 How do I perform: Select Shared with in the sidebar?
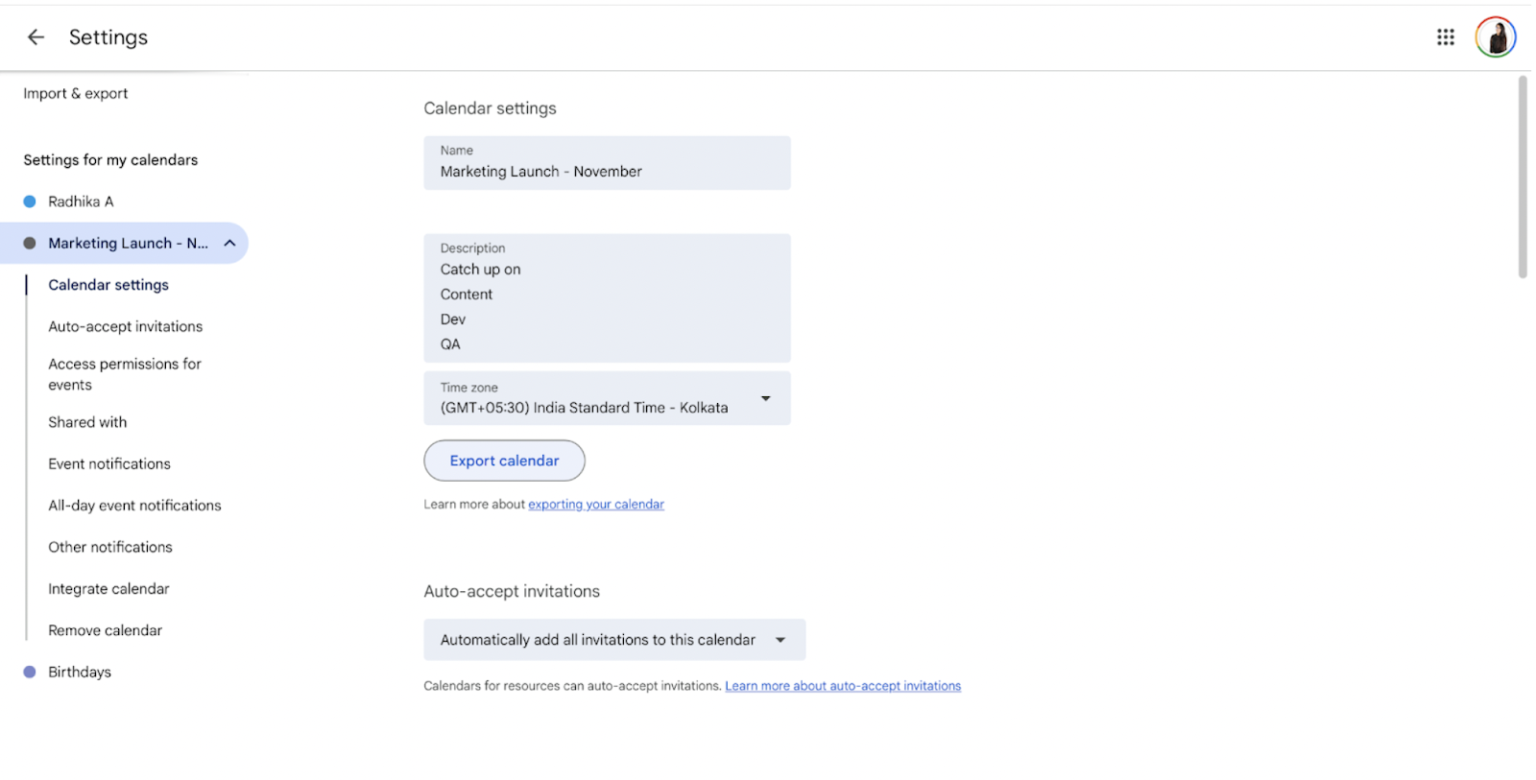click(x=88, y=422)
